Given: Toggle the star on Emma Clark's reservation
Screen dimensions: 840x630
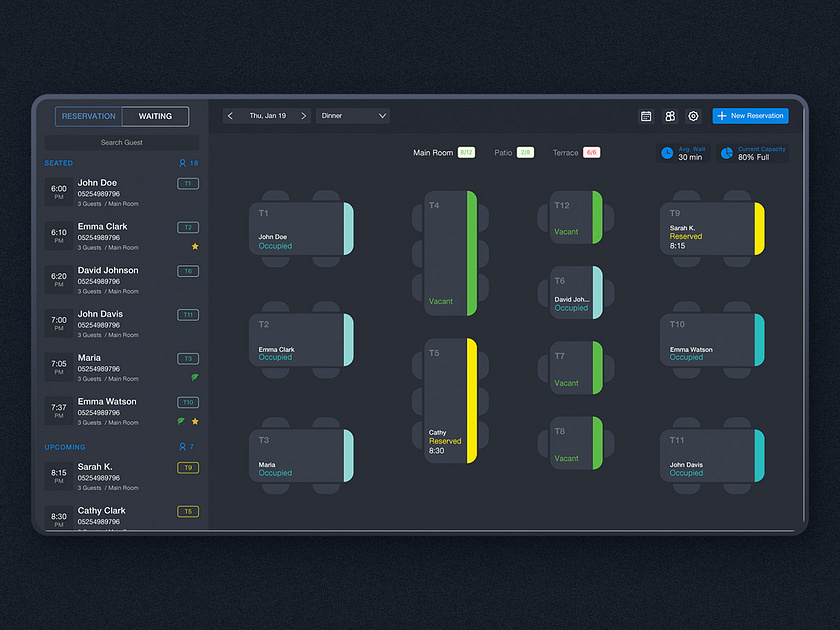Looking at the screenshot, I should pos(196,246).
